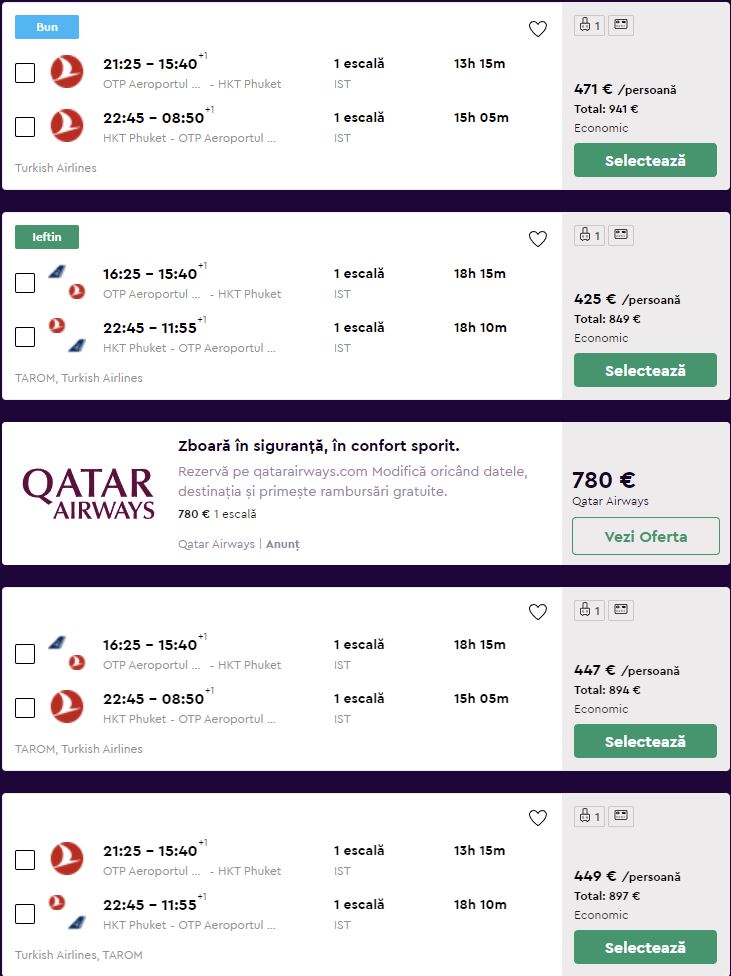Viewport: 731px width, 976px height.
Task: Check the 21:25 outbound flight in first offer
Action: (x=25, y=73)
